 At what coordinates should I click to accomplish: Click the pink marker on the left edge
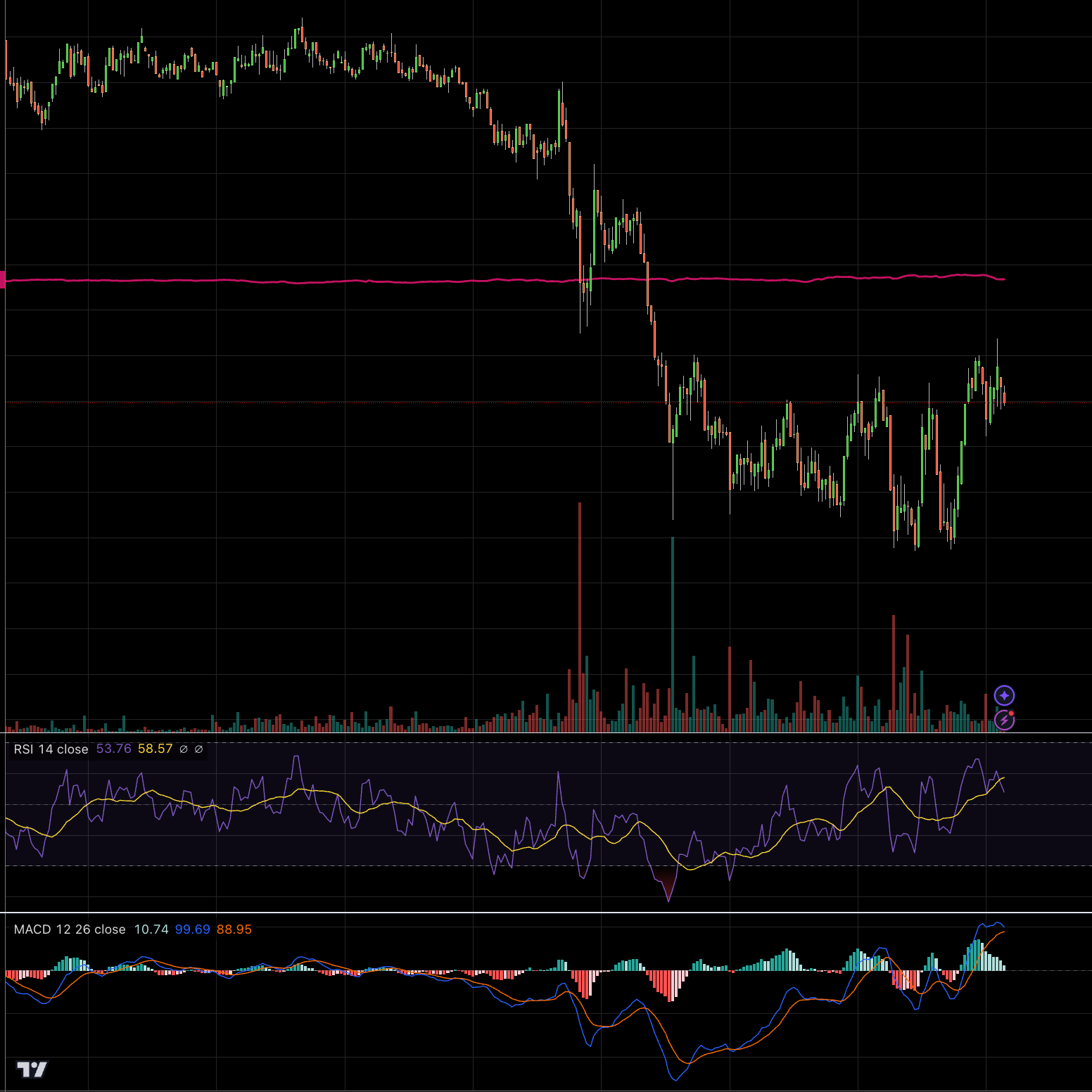(x=3, y=279)
